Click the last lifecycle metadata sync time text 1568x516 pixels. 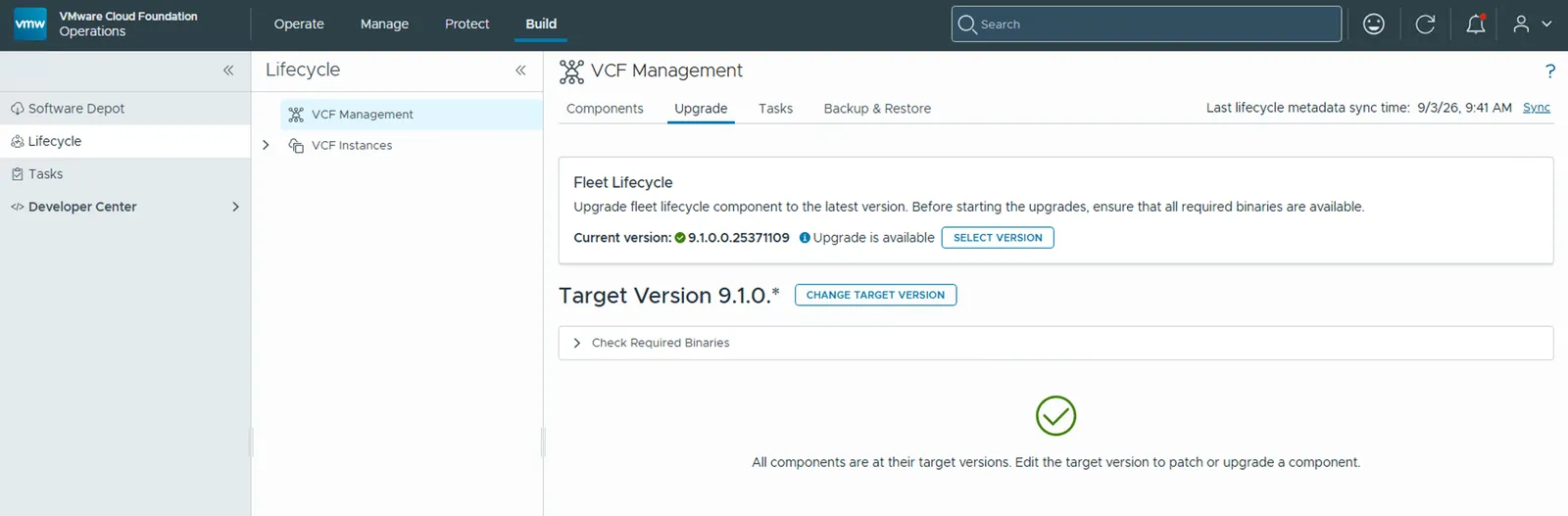(x=1359, y=108)
